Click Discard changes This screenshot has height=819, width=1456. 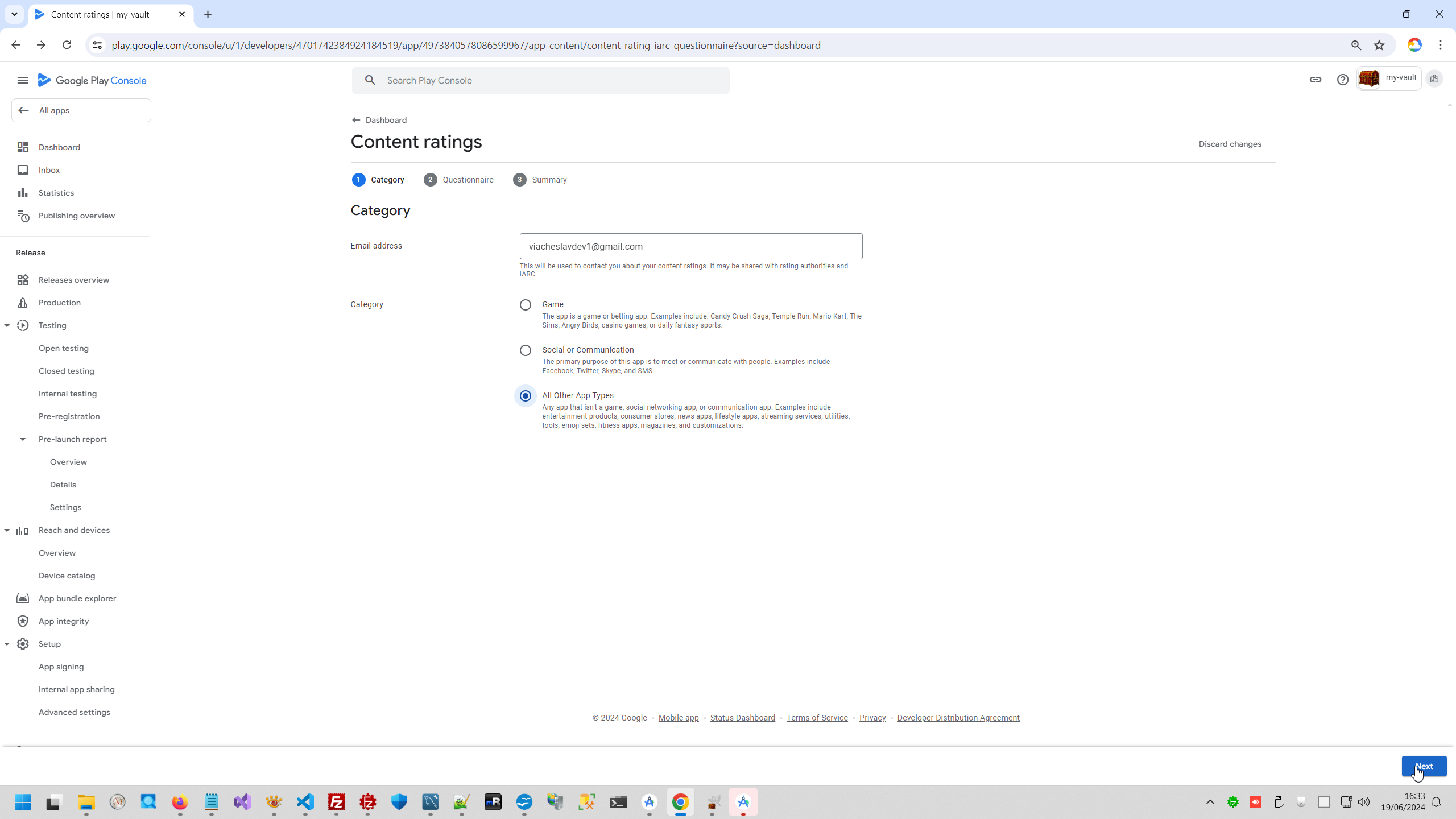click(1230, 144)
